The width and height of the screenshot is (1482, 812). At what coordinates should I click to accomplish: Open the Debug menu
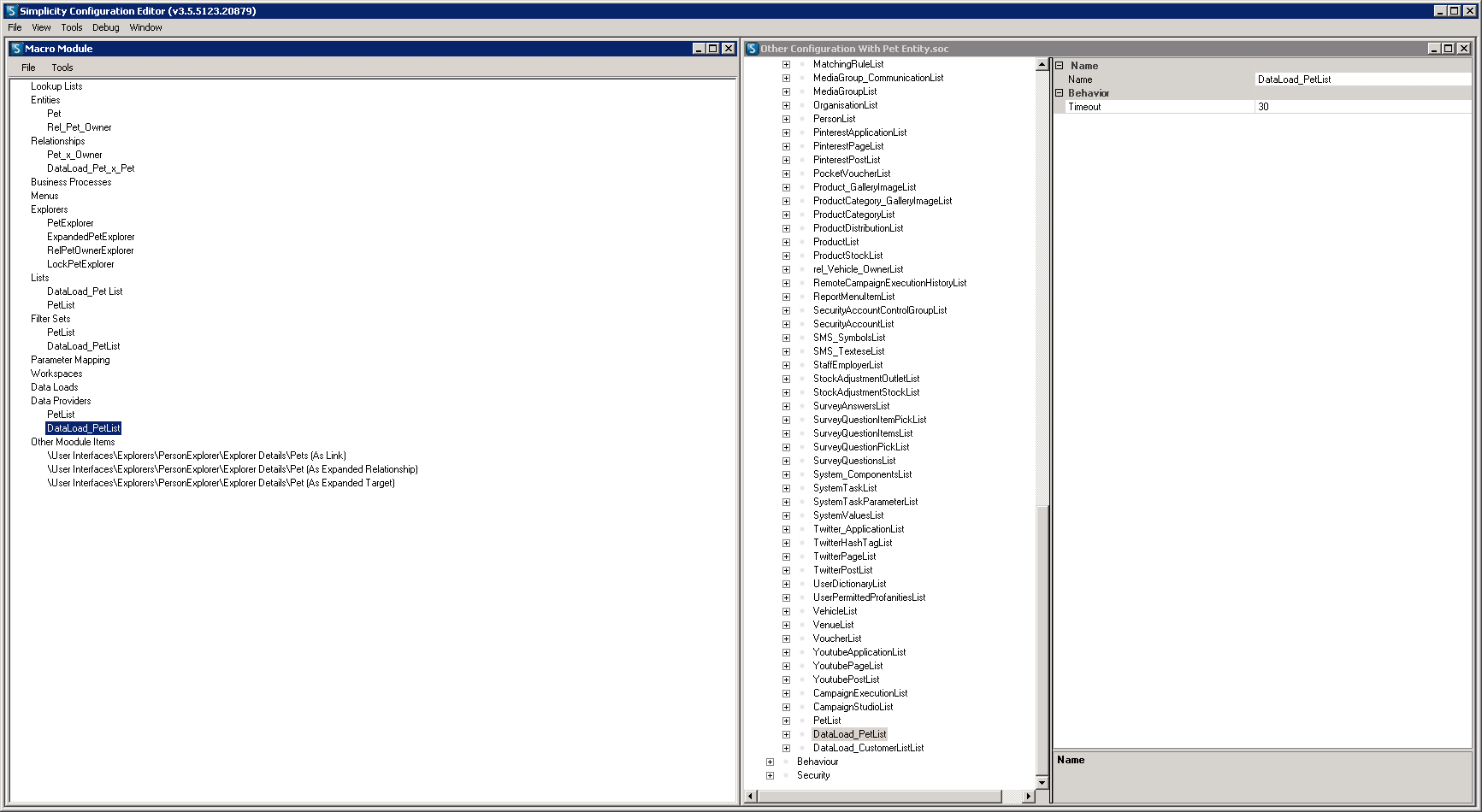tap(106, 27)
